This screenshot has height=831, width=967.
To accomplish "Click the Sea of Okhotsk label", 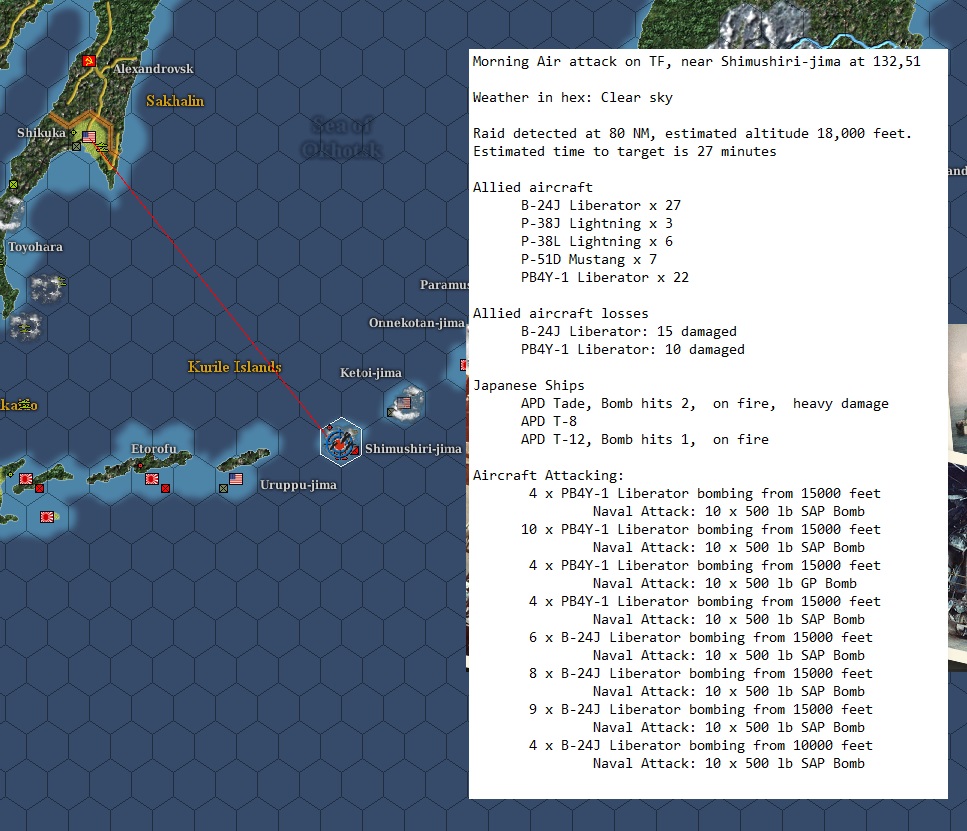I will (342, 137).
